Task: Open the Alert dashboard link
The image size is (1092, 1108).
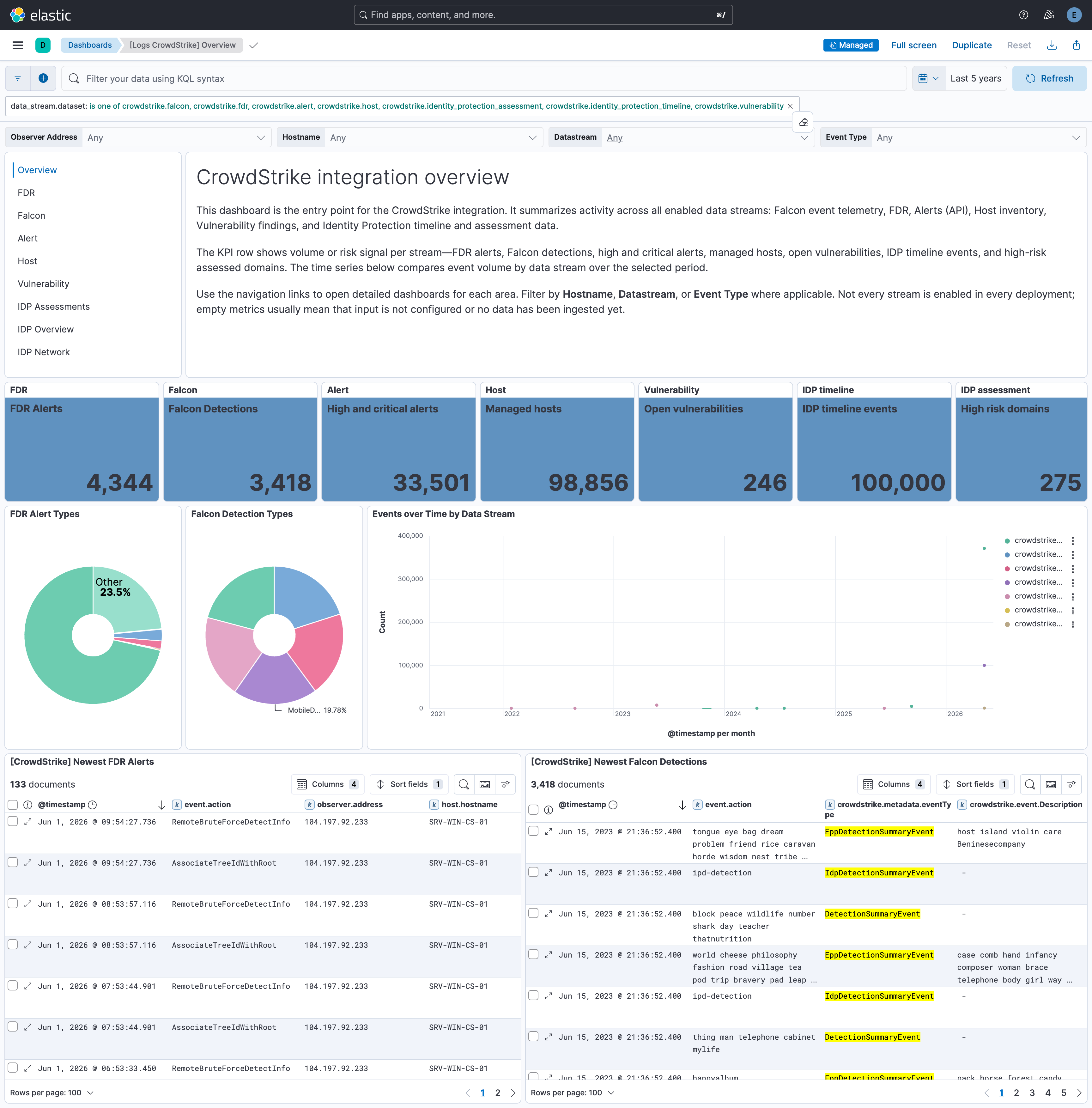Action: (27, 238)
